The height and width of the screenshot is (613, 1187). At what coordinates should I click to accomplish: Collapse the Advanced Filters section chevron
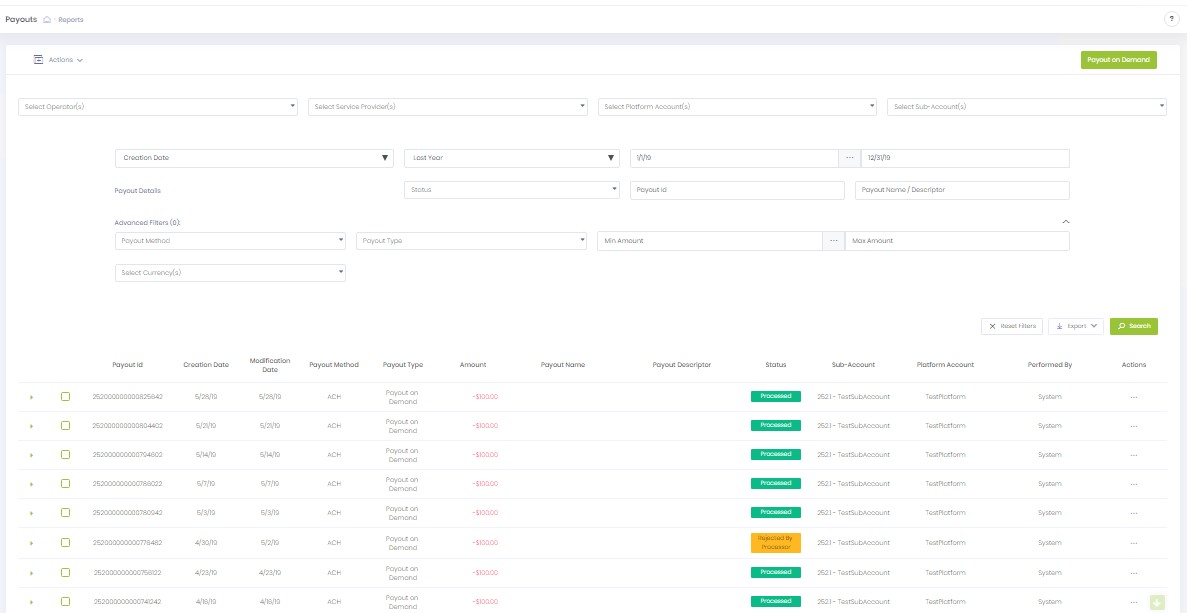pyautogui.click(x=1065, y=222)
